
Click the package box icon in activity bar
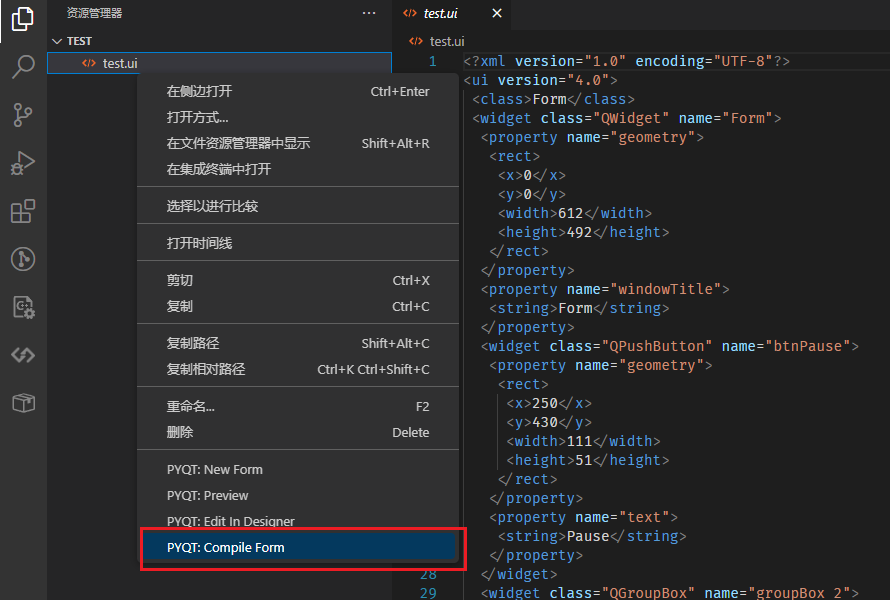tap(22, 403)
